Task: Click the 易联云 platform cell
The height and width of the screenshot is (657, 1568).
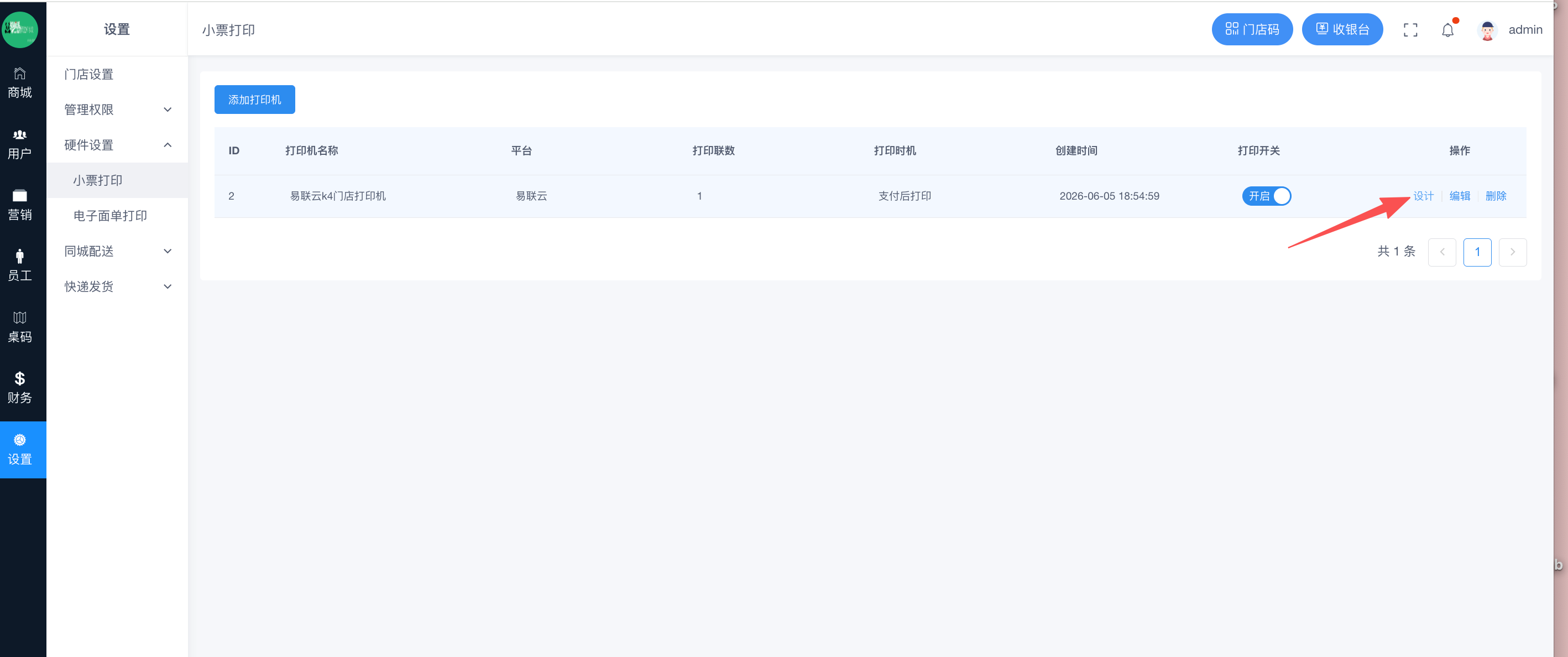Action: coord(531,196)
